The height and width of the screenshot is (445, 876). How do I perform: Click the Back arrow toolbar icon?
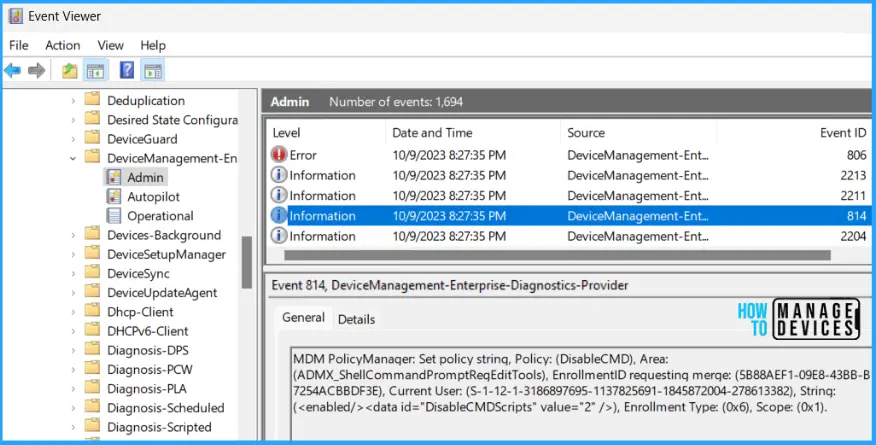(x=12, y=70)
